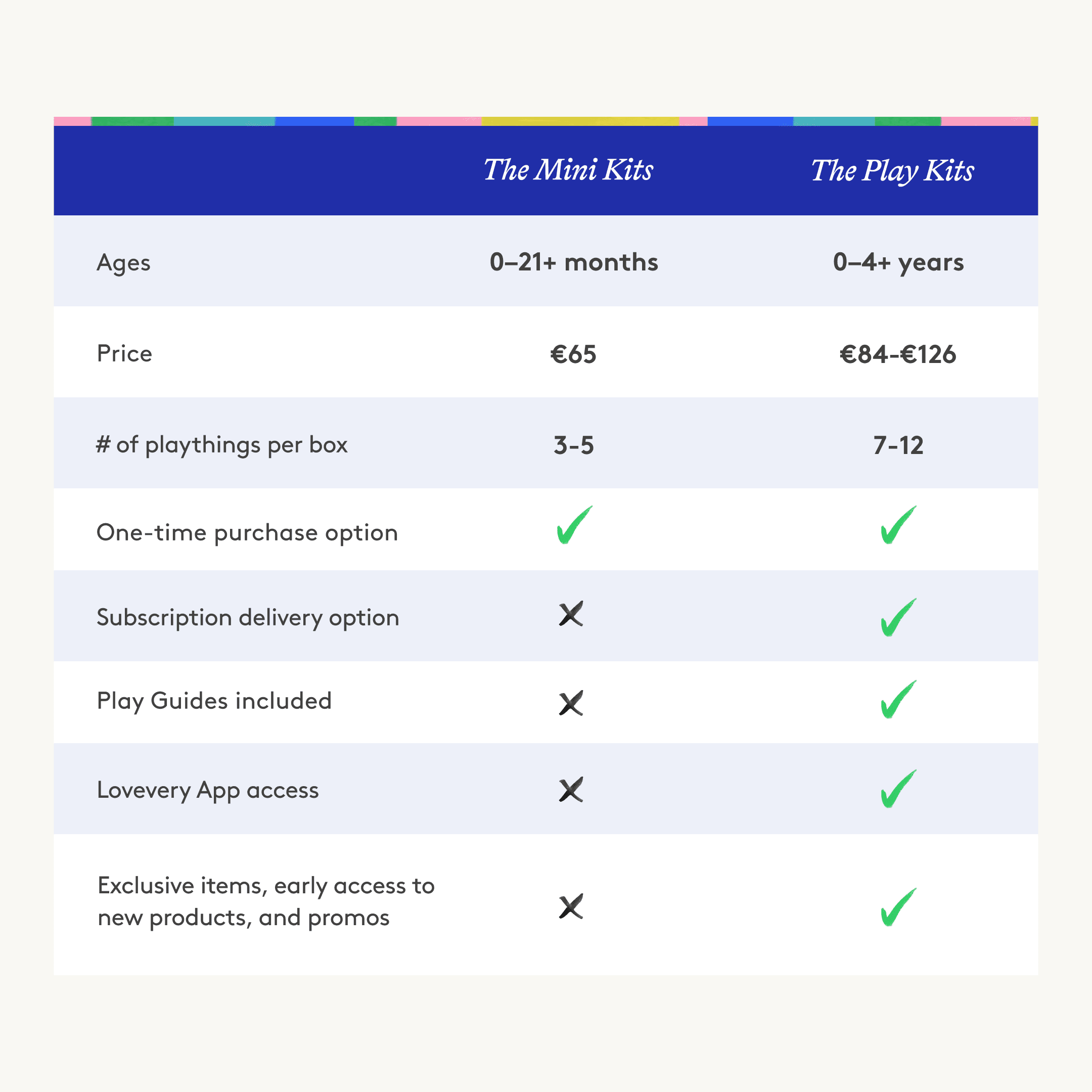Select The Mini Kits column header

568,169
